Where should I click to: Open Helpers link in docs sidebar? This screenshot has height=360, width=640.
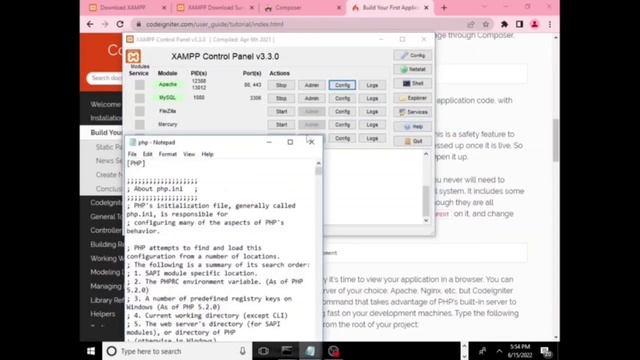102,314
